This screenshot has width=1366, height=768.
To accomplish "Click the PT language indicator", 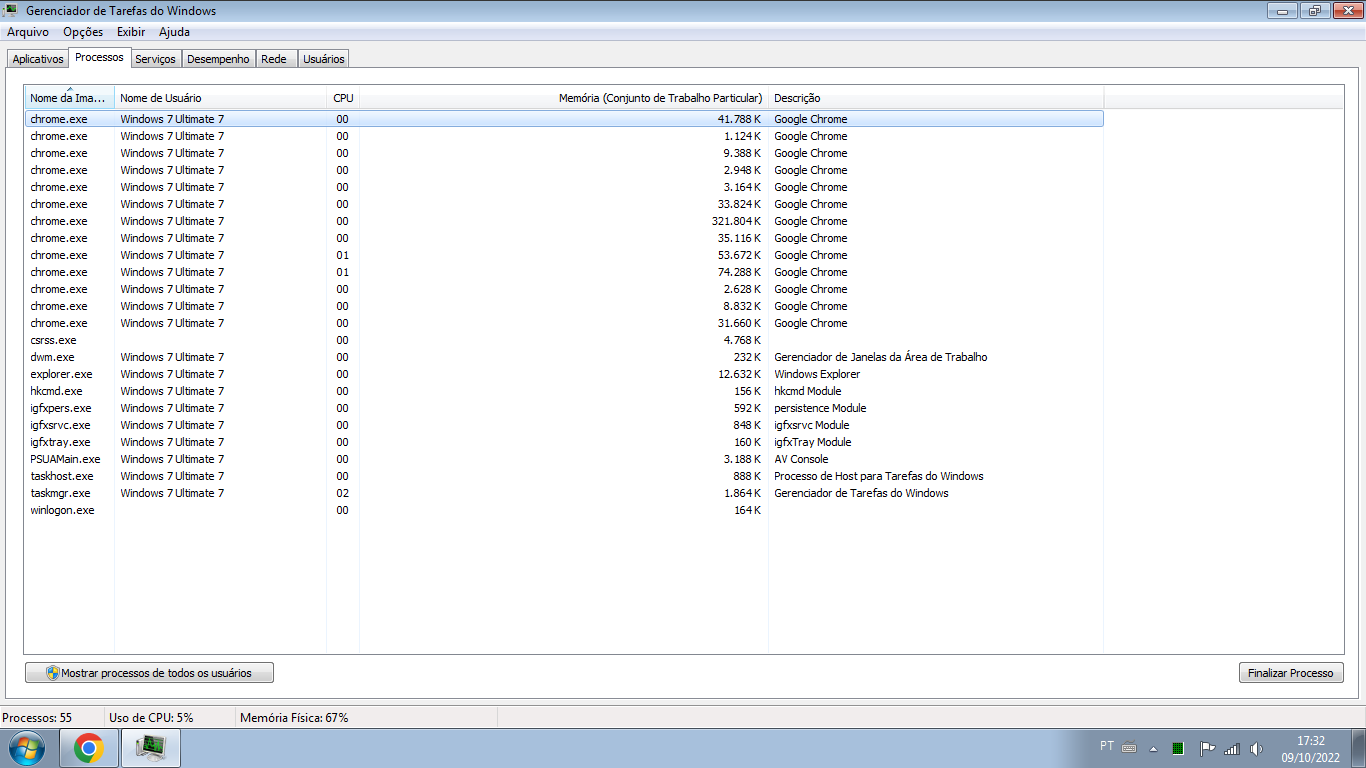I will click(x=1107, y=746).
